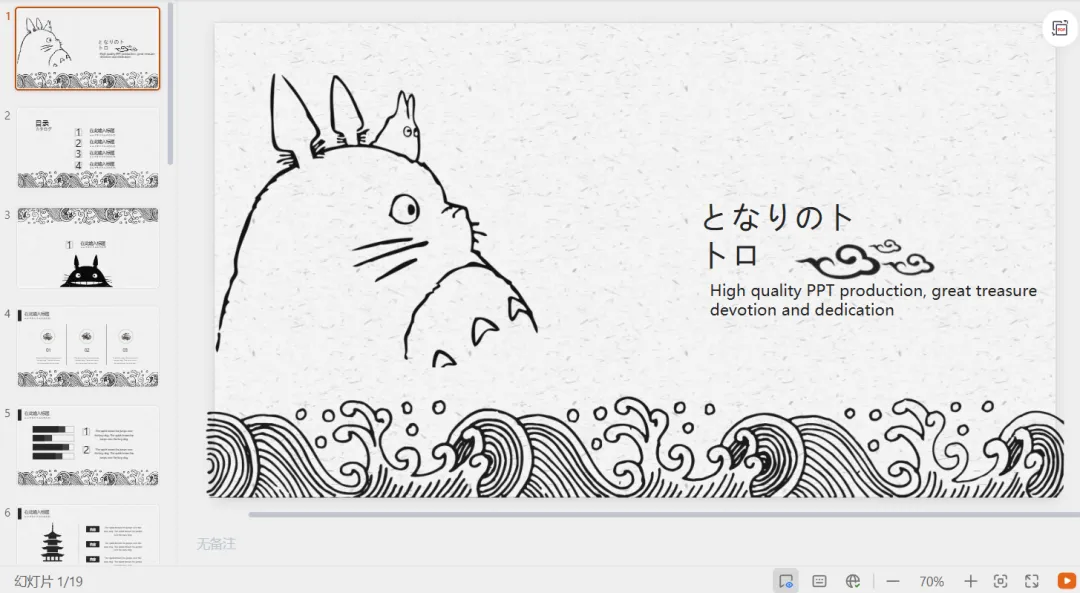Select the slide 3 black Totoro face thumbnail
Viewport: 1080px width, 593px height.
tap(87, 247)
